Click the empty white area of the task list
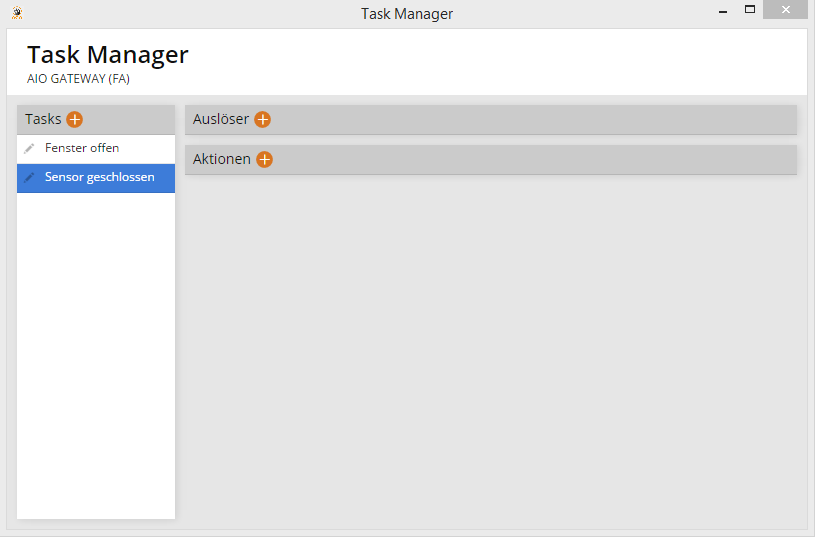Viewport: 815px width, 537px height. pos(96,350)
